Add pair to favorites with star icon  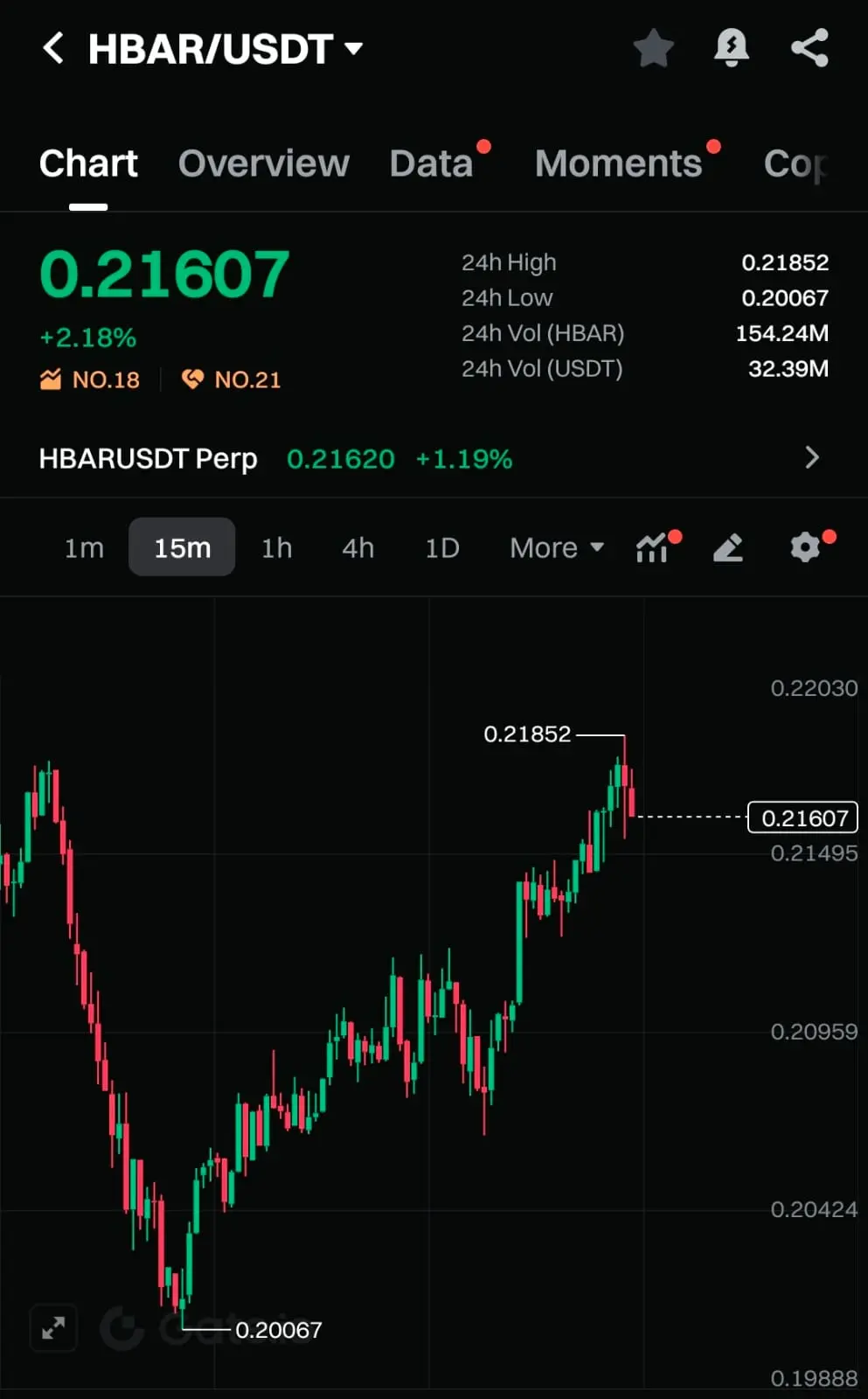click(654, 48)
